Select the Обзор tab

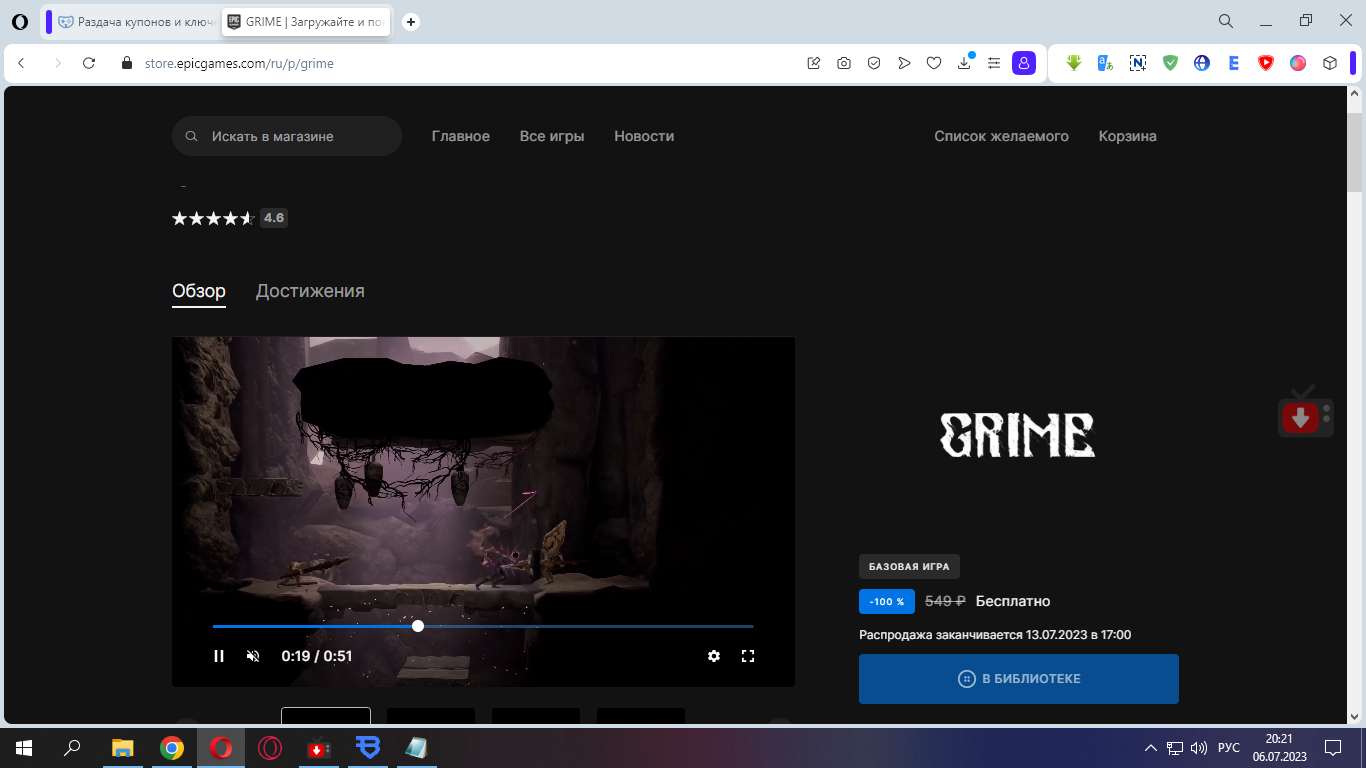(x=199, y=291)
